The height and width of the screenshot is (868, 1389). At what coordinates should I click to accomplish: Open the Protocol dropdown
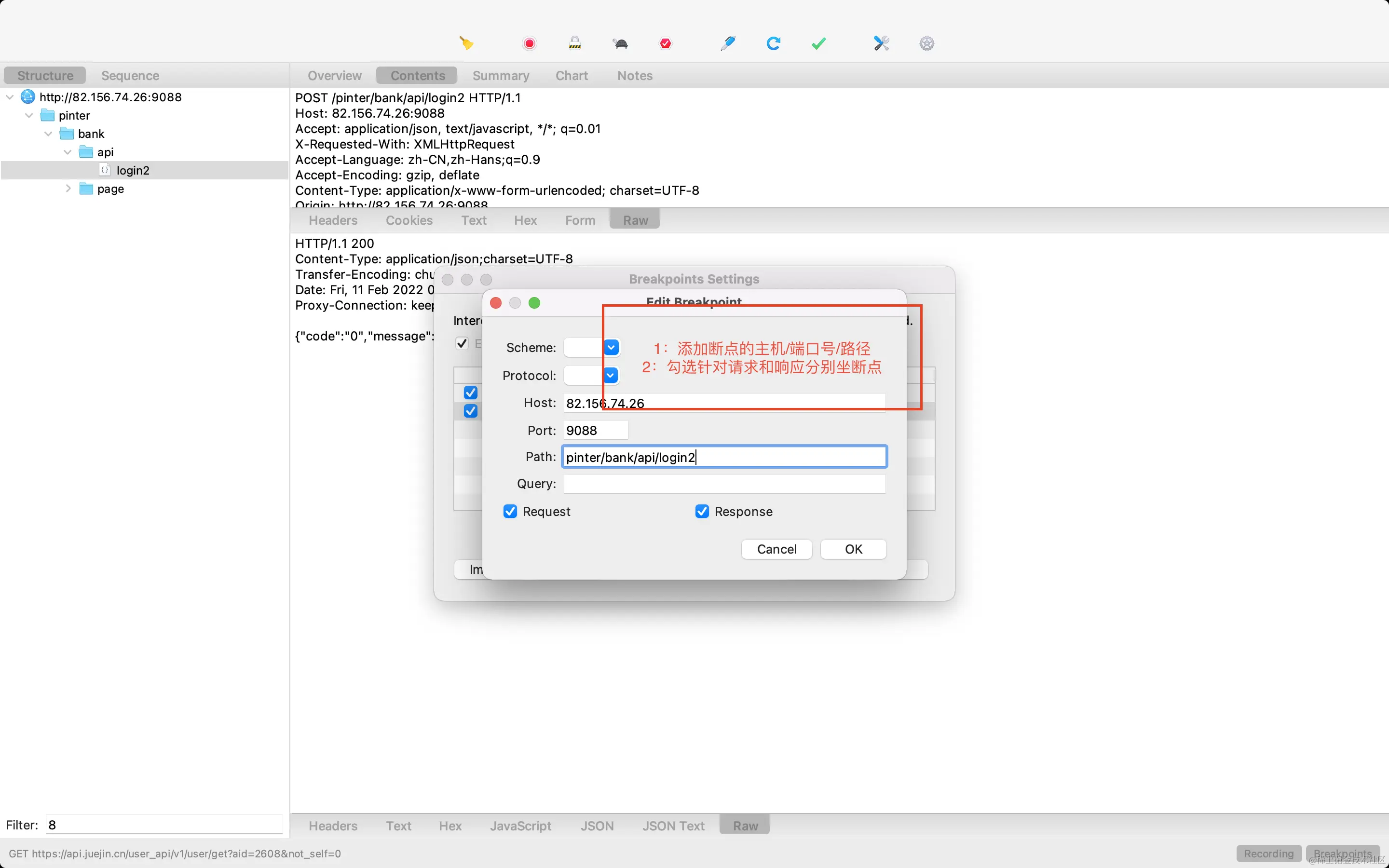(x=611, y=376)
